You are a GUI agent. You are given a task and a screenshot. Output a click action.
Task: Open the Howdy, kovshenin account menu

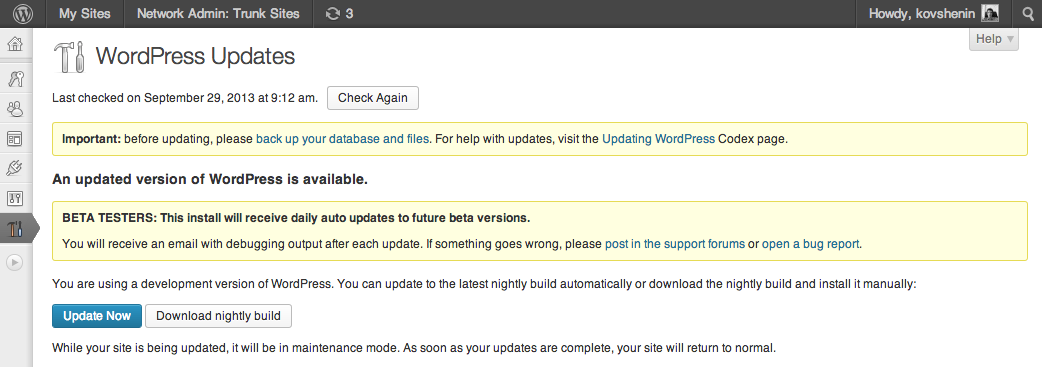(x=933, y=13)
